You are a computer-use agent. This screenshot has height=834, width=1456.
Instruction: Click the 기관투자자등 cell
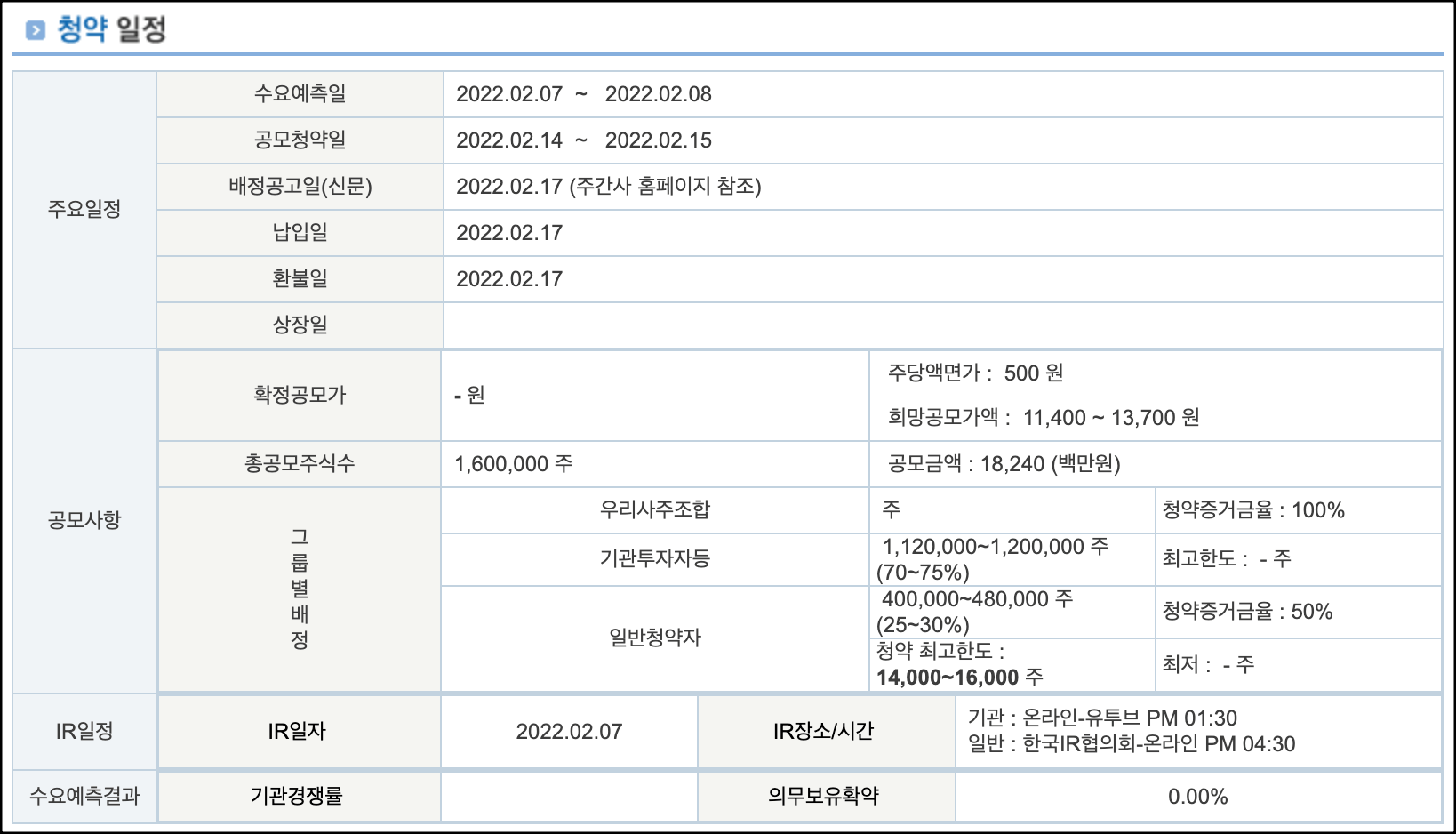click(x=655, y=558)
